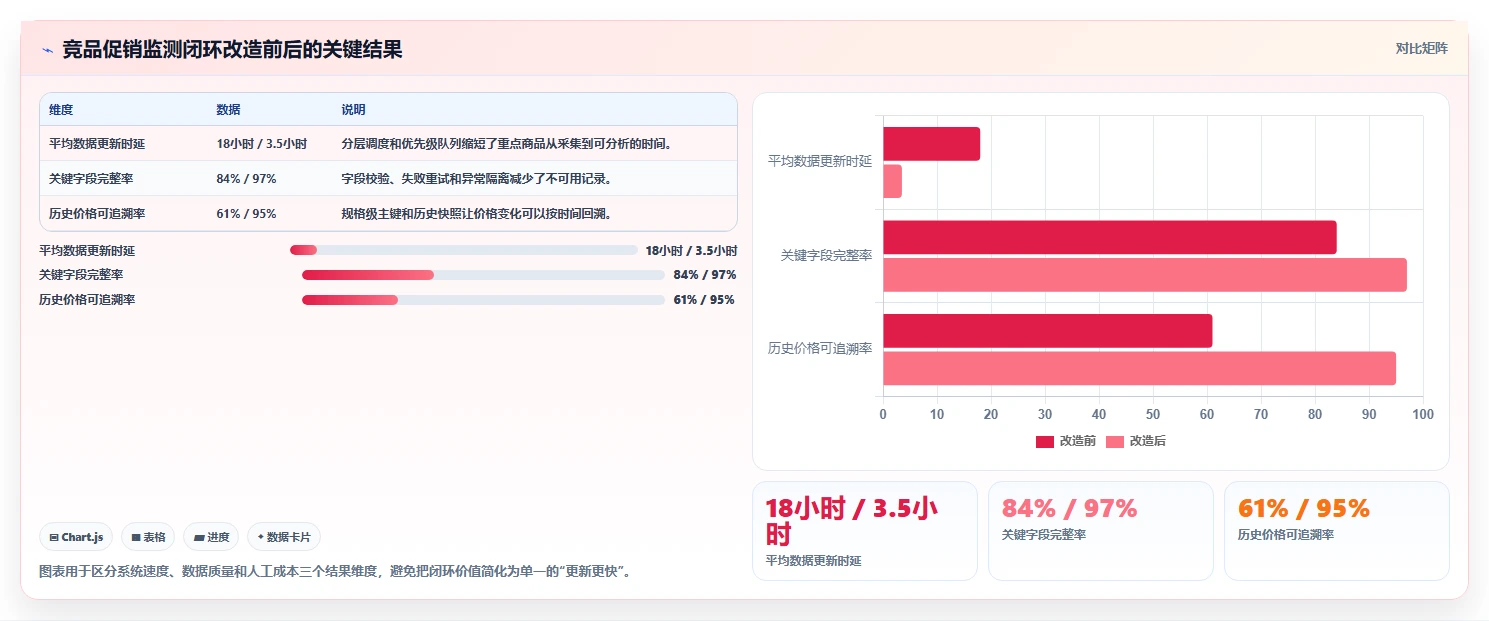Click the light 改造后 chart bar for 平均数据更新时延
Viewport: 1489px width, 621px height.
[x=892, y=181]
